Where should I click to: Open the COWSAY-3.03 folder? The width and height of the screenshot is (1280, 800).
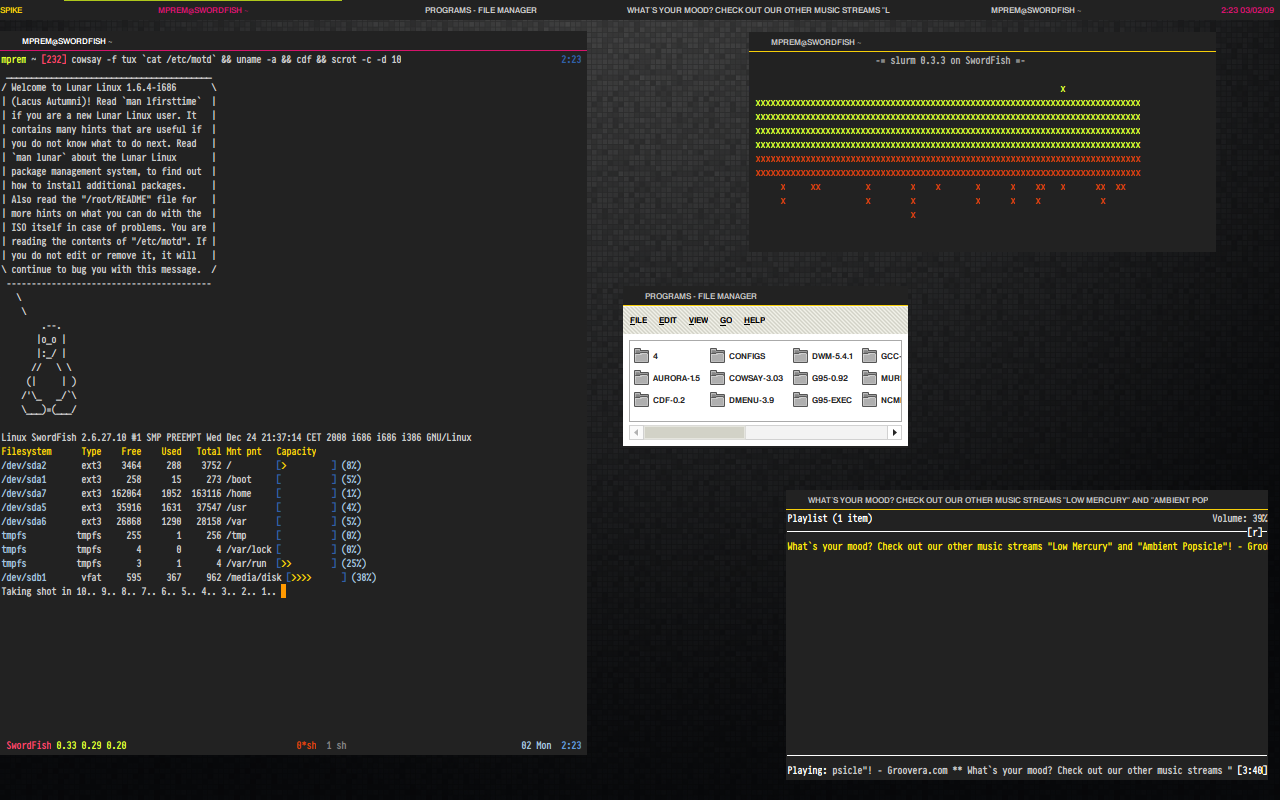pos(746,378)
